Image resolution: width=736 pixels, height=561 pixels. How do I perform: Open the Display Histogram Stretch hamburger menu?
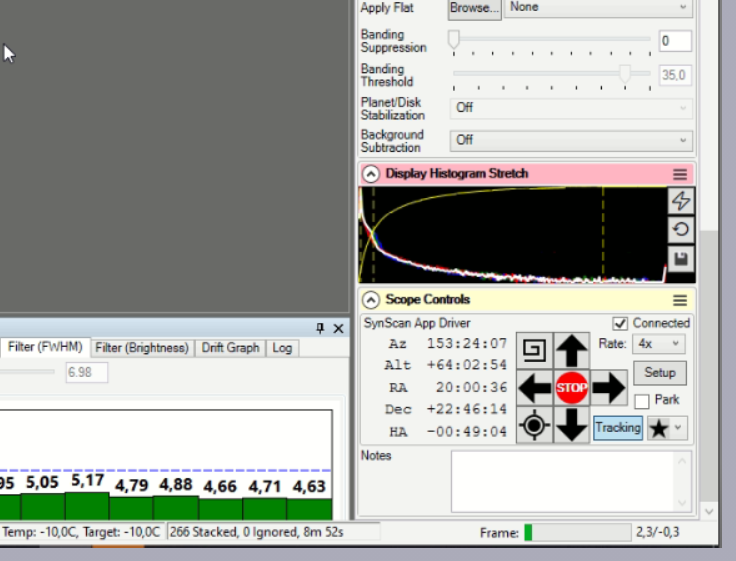(x=680, y=174)
